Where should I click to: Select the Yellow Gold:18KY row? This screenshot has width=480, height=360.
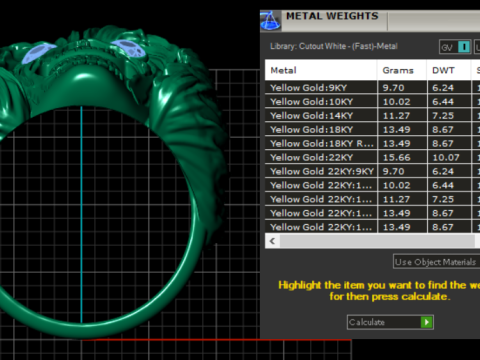coord(372,130)
